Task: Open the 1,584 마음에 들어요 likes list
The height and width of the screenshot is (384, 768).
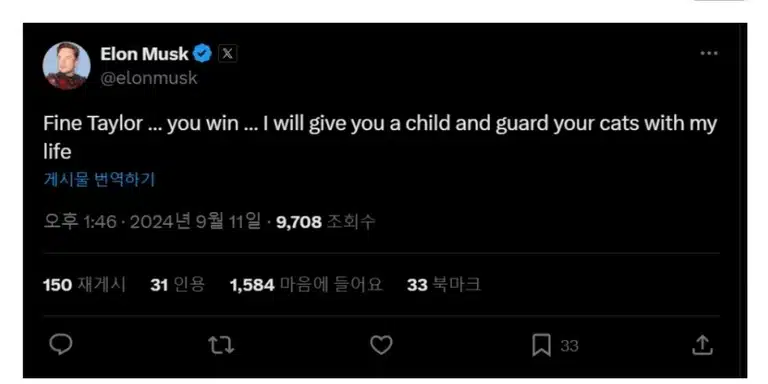Action: point(306,285)
